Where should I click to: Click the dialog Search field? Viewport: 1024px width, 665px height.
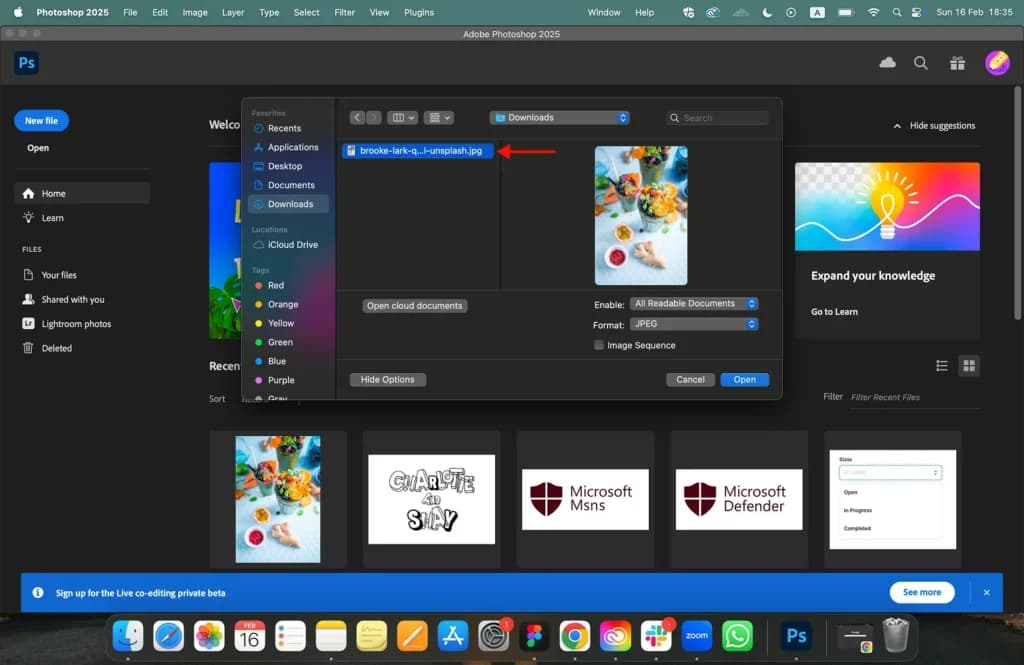[718, 118]
